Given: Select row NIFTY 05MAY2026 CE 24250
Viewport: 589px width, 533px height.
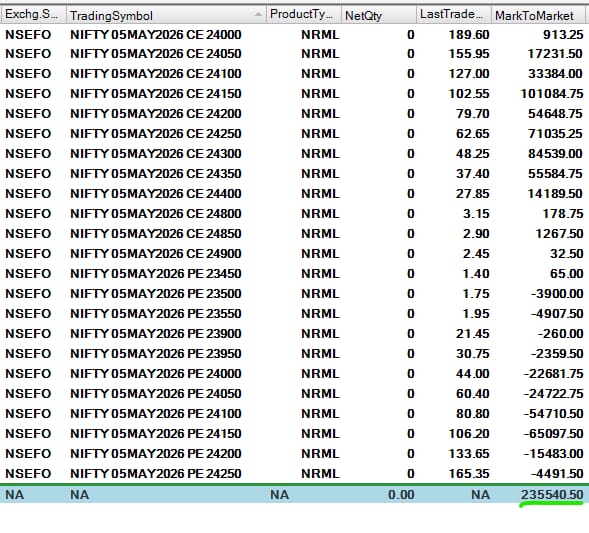Looking at the screenshot, I should (x=294, y=134).
